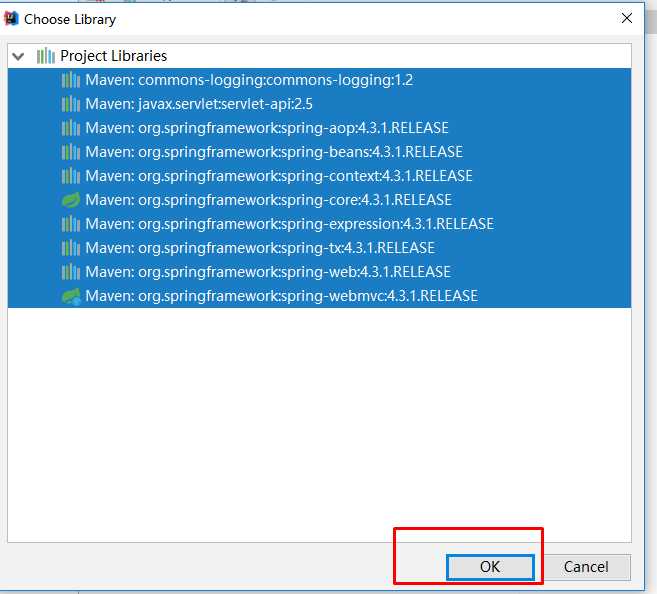Select the spring-core:4.3.1.RELEASE row
This screenshot has height=594, width=657.
tap(319, 200)
